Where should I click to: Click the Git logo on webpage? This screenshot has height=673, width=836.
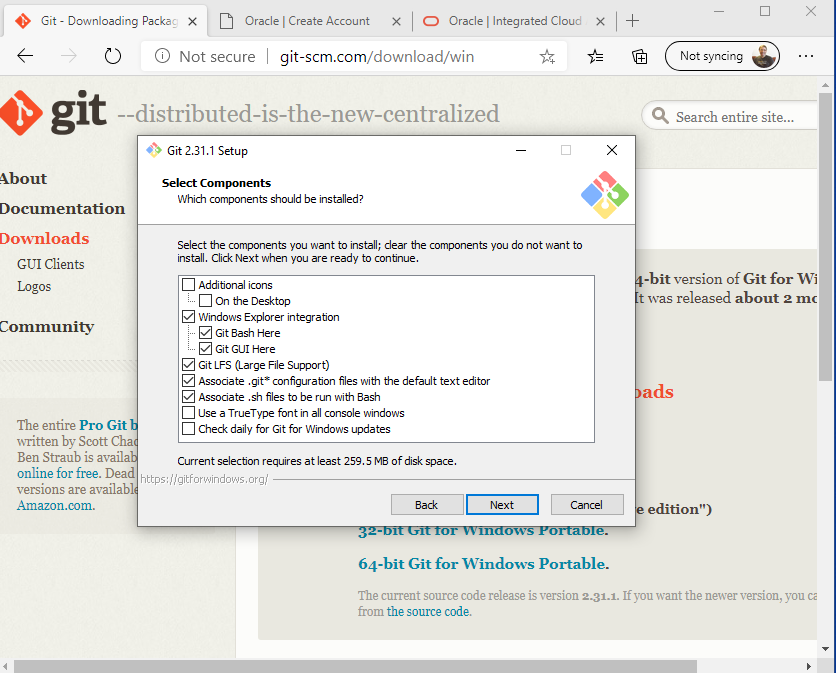tap(53, 113)
